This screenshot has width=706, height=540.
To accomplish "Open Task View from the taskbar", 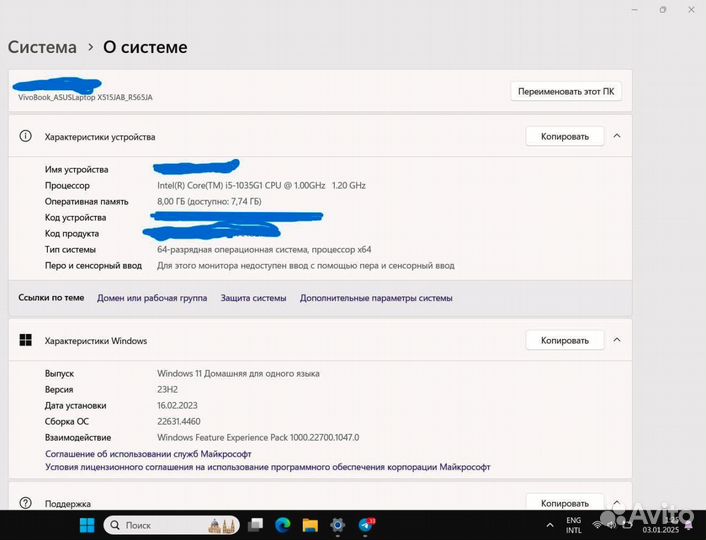I will click(256, 525).
